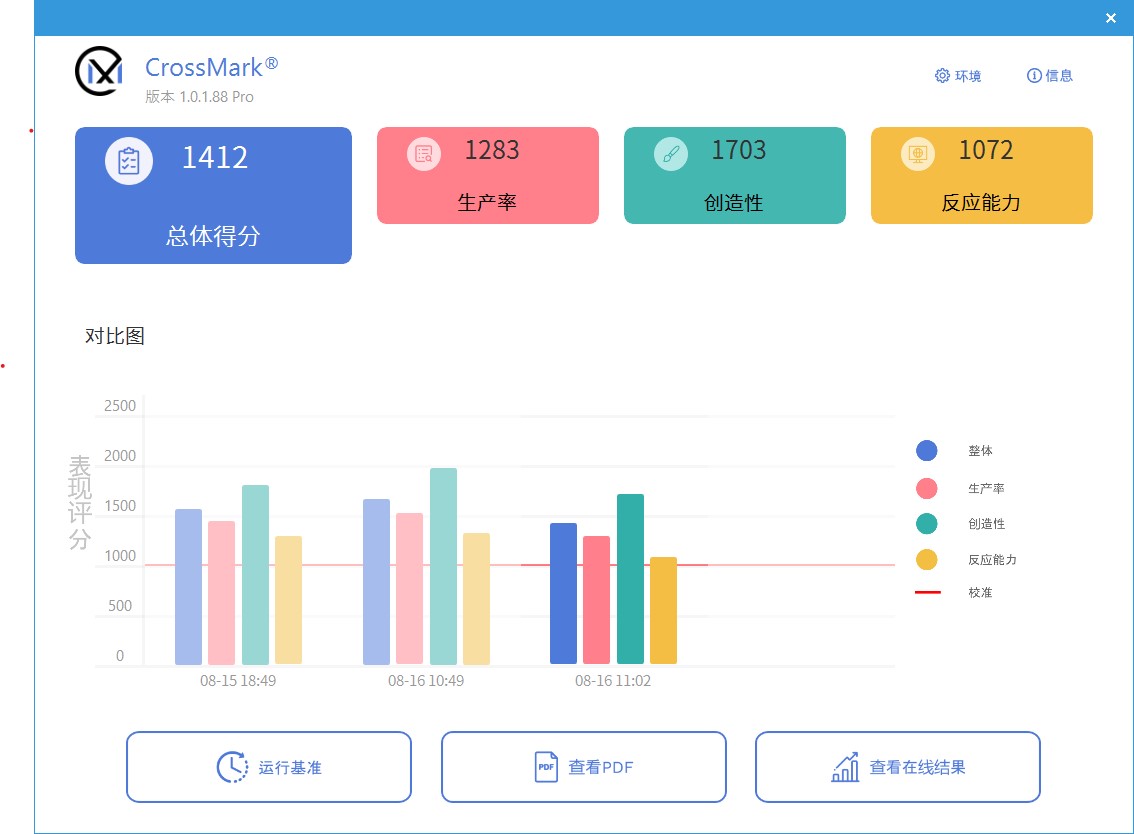Click the 500 axis value

pos(120,605)
